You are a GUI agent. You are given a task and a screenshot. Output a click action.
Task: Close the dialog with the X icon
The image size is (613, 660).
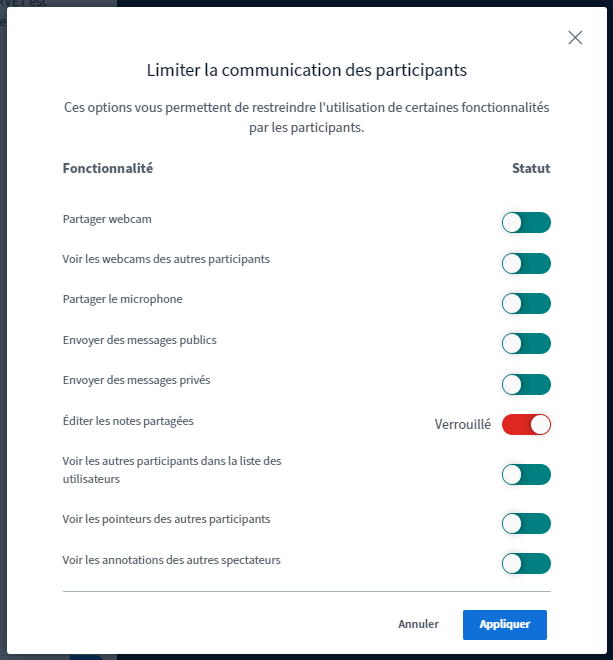575,38
